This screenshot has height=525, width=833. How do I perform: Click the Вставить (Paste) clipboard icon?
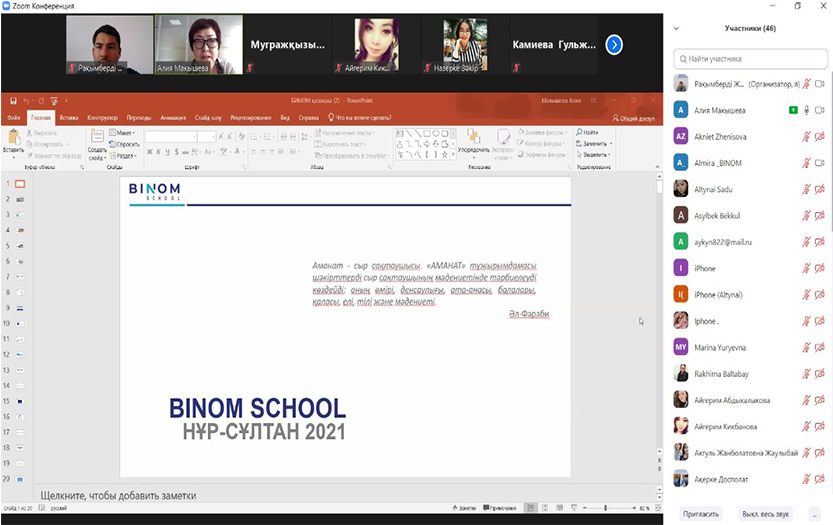pyautogui.click(x=13, y=137)
